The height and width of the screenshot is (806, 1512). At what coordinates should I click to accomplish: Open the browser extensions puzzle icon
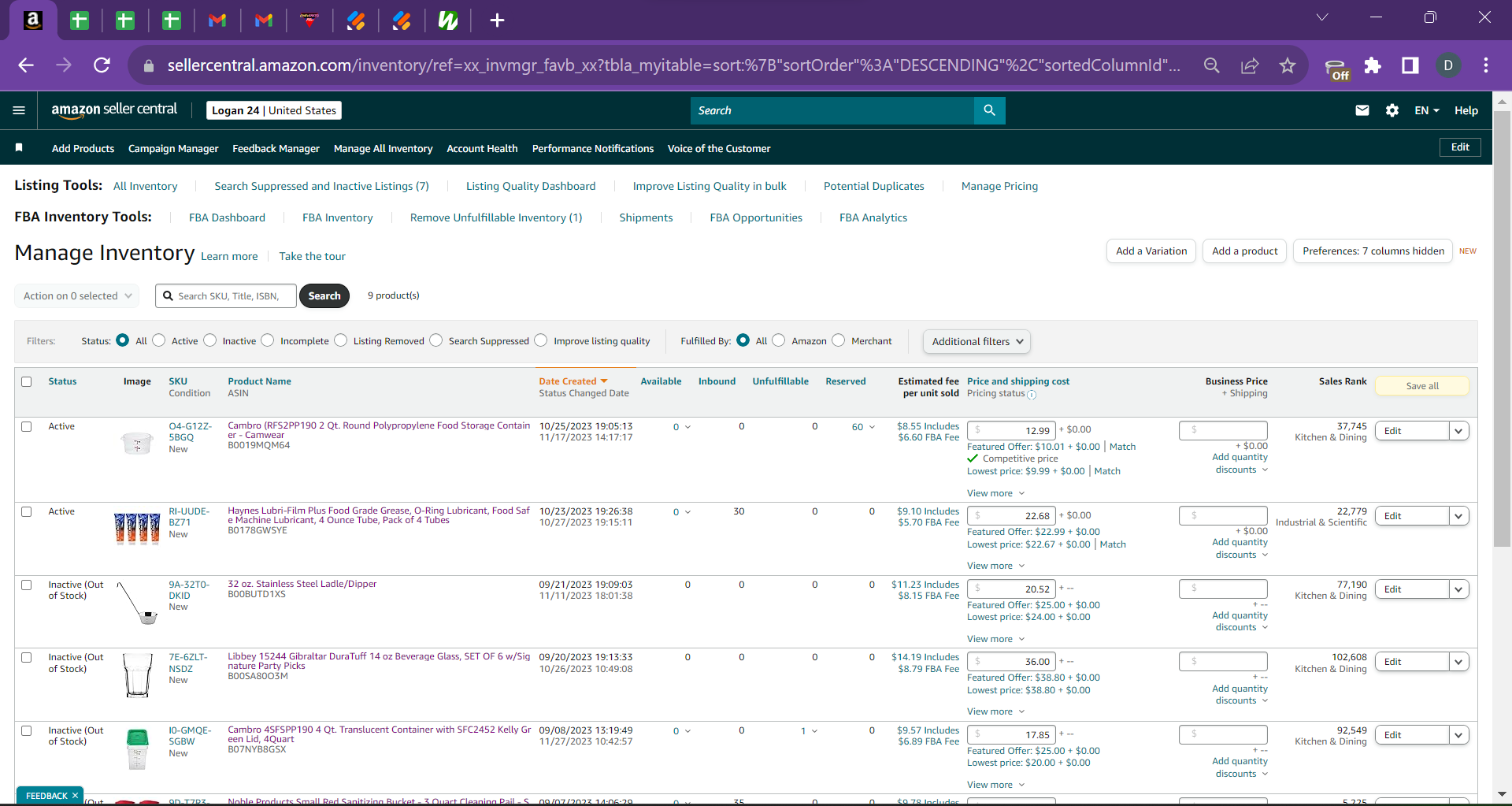pyautogui.click(x=1373, y=65)
